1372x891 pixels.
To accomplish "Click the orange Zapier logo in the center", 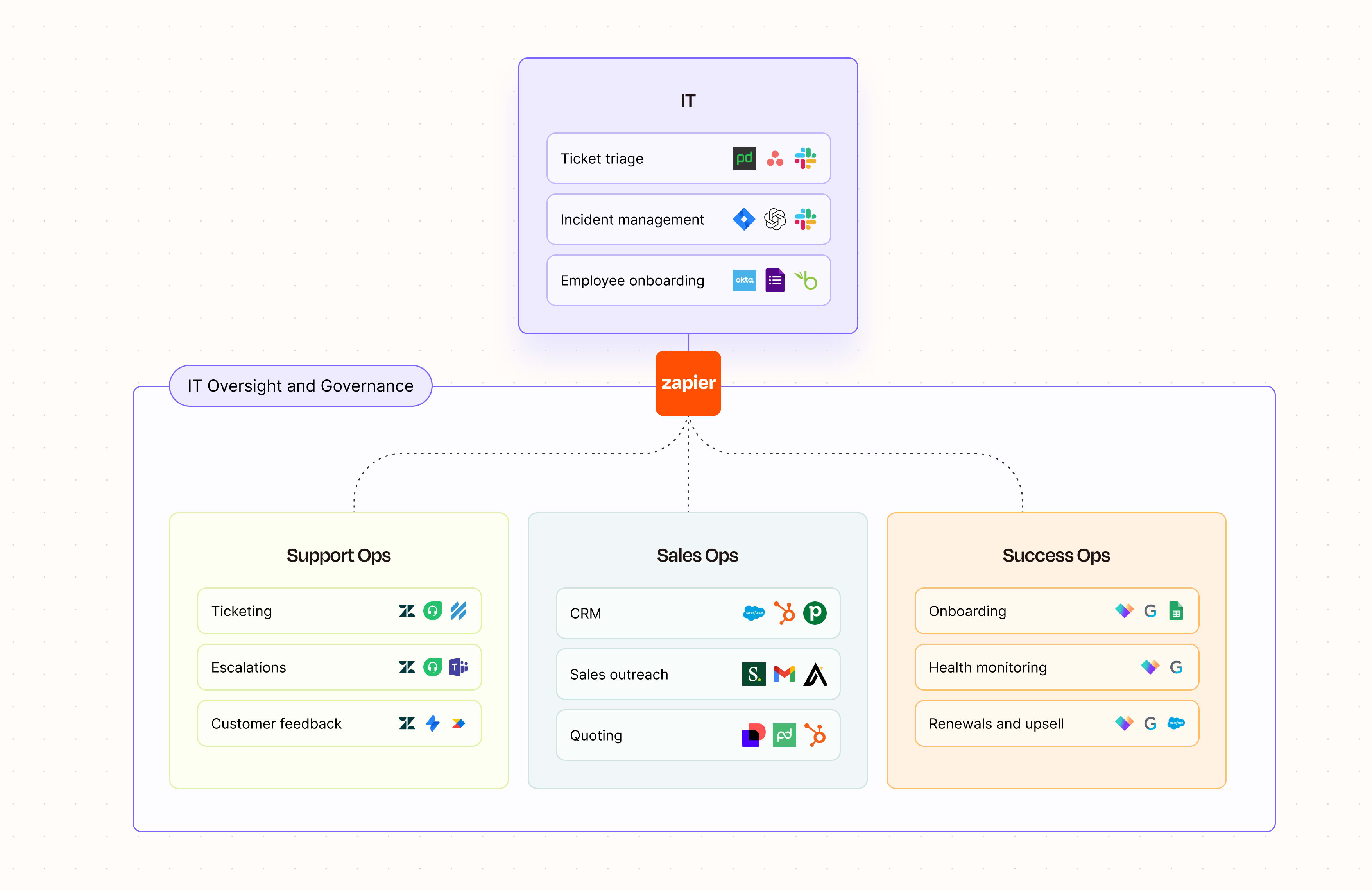I will [688, 383].
